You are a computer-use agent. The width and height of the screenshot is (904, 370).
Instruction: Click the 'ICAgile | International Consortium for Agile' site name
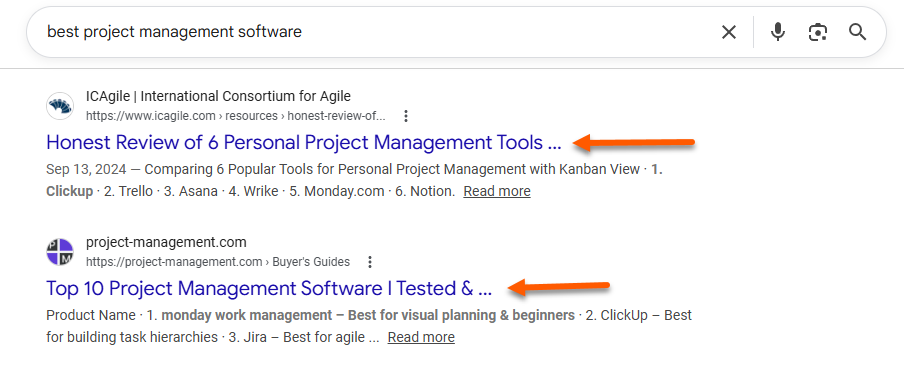[219, 96]
